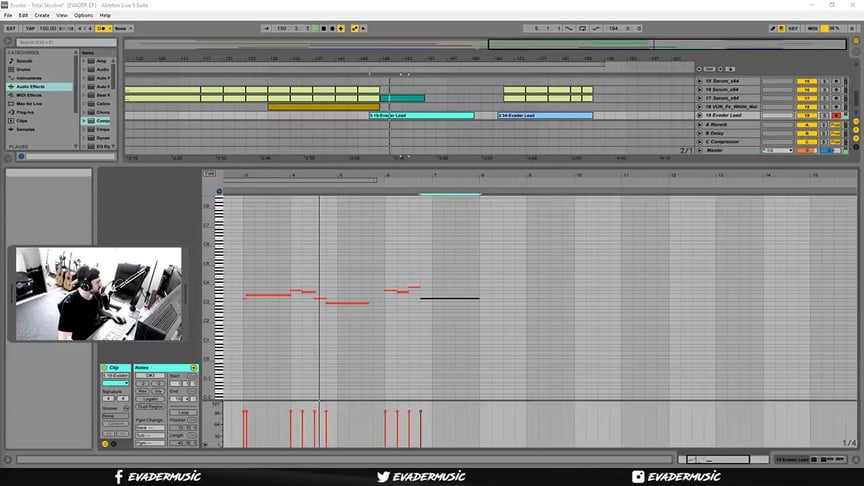Open clip color dropdown in Clip box
This screenshot has height=486, width=864.
116,383
